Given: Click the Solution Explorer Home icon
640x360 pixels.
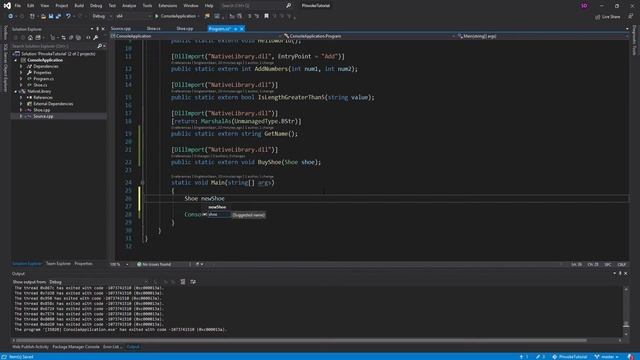Looking at the screenshot, I should pyautogui.click(x=30, y=38).
